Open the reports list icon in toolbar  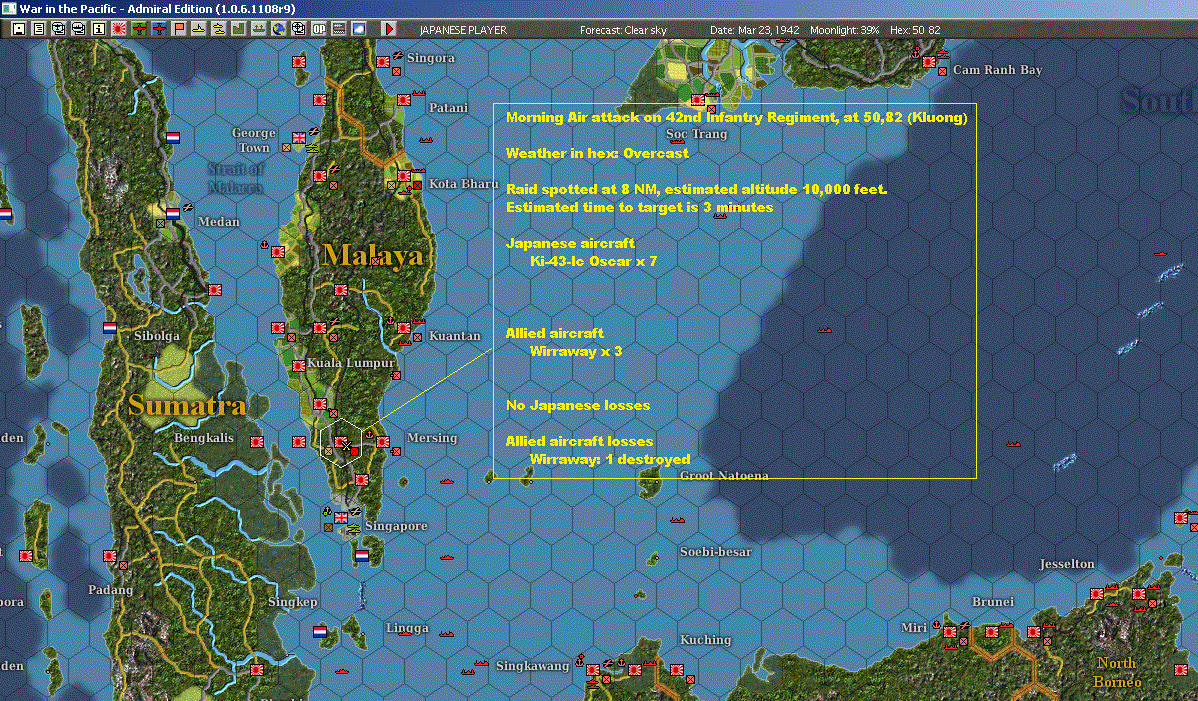pos(39,29)
